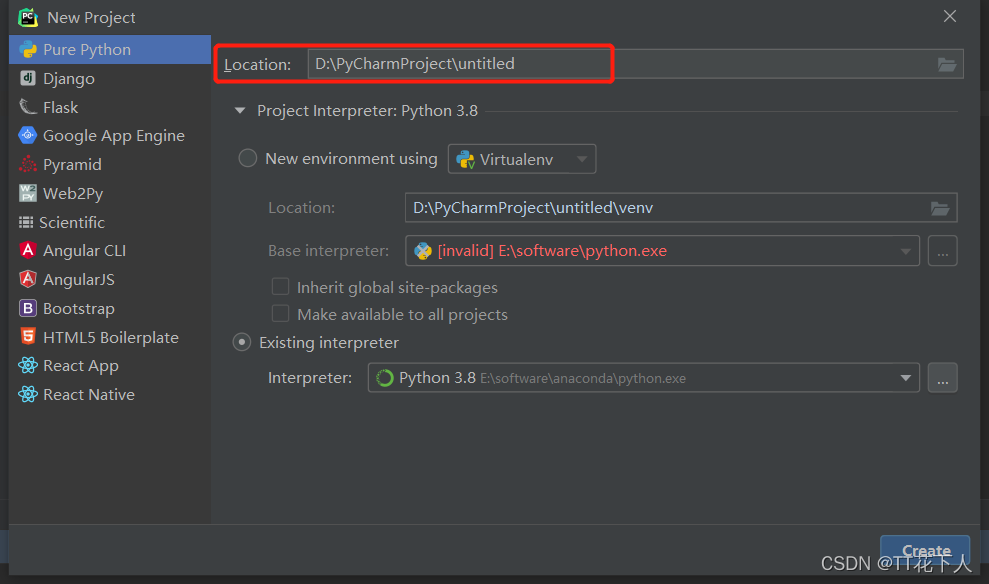The image size is (989, 584).
Task: Click the 'Project Interpreter: Python 3.8' heading
Action: (367, 110)
